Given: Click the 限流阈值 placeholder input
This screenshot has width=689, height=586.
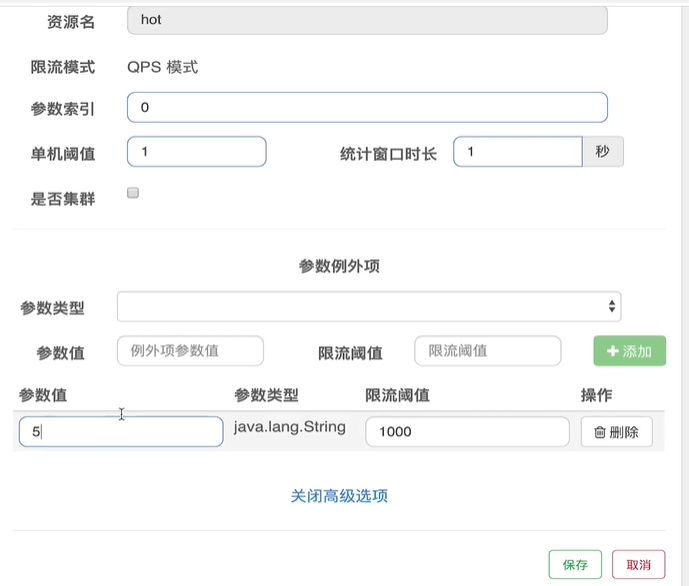Looking at the screenshot, I should [x=487, y=351].
